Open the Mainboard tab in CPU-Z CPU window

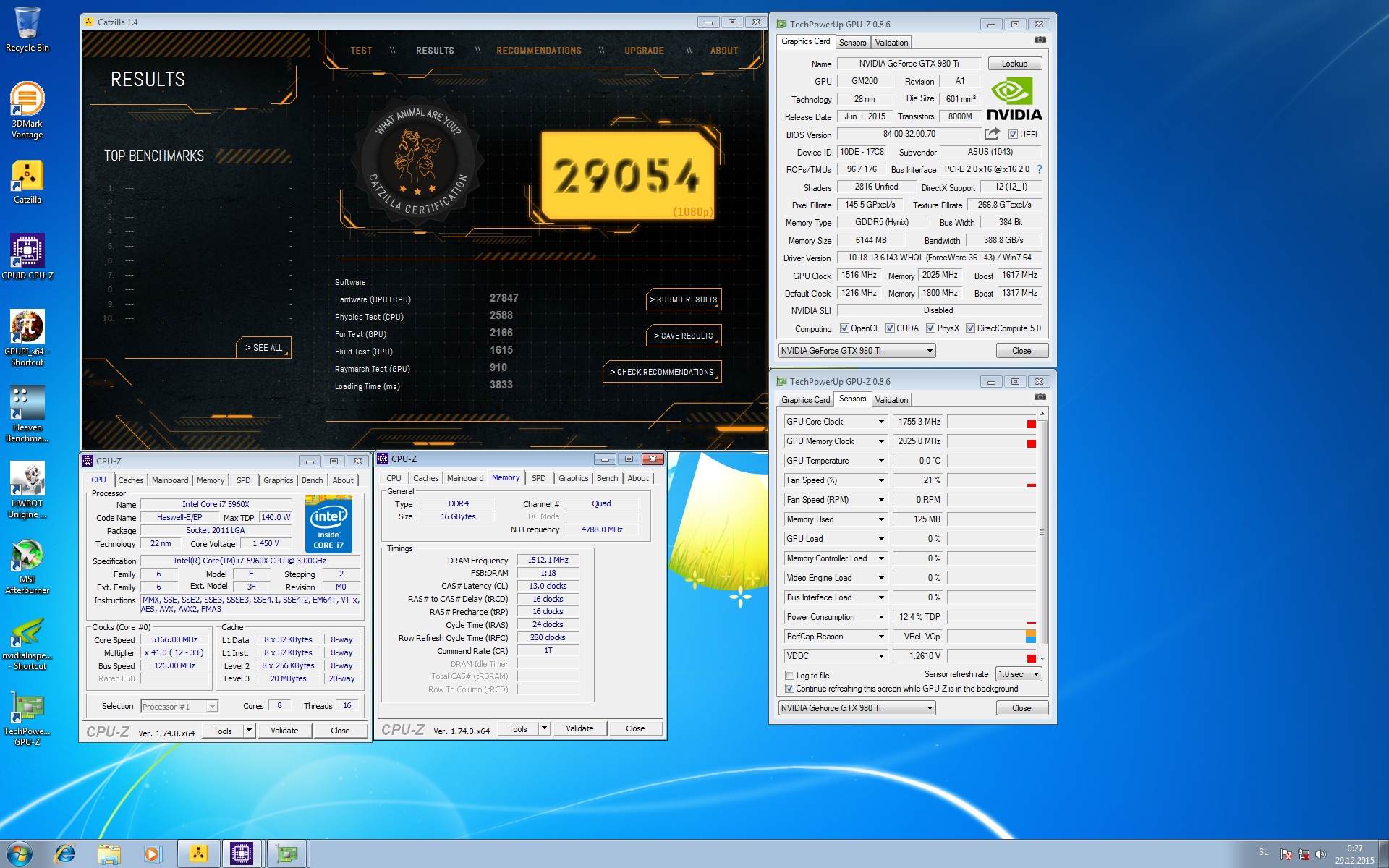pos(170,480)
